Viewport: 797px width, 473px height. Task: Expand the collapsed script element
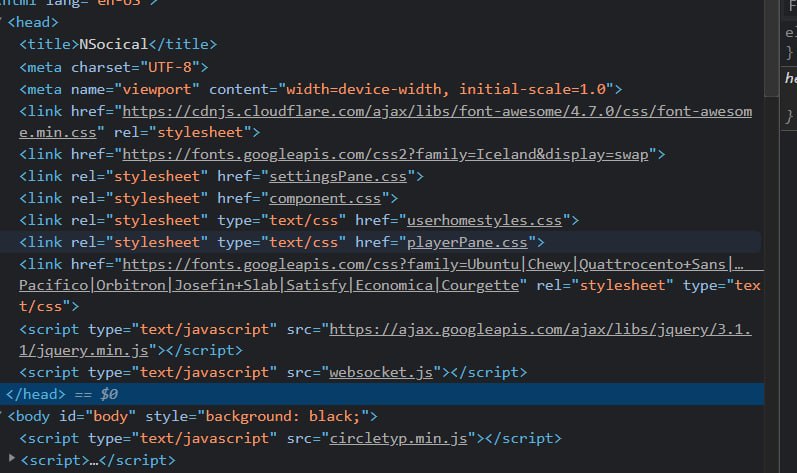click(11, 459)
